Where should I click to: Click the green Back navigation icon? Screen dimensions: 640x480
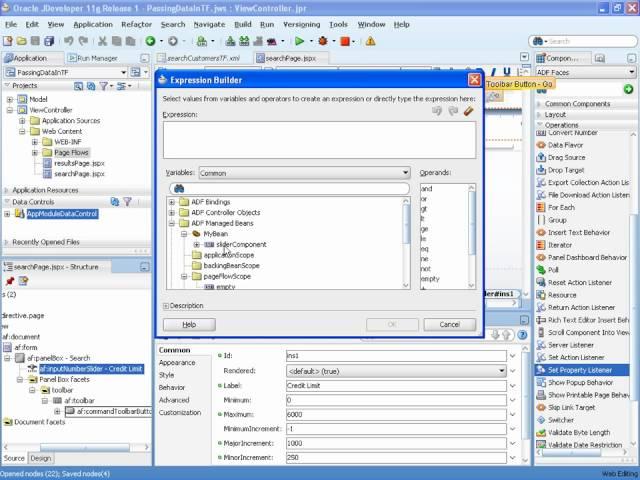point(150,41)
